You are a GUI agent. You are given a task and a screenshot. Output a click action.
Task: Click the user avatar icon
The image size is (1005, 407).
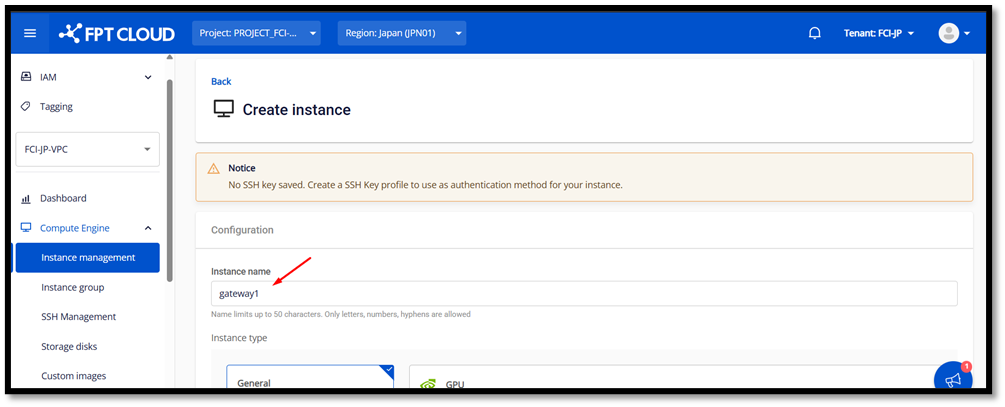tap(948, 33)
